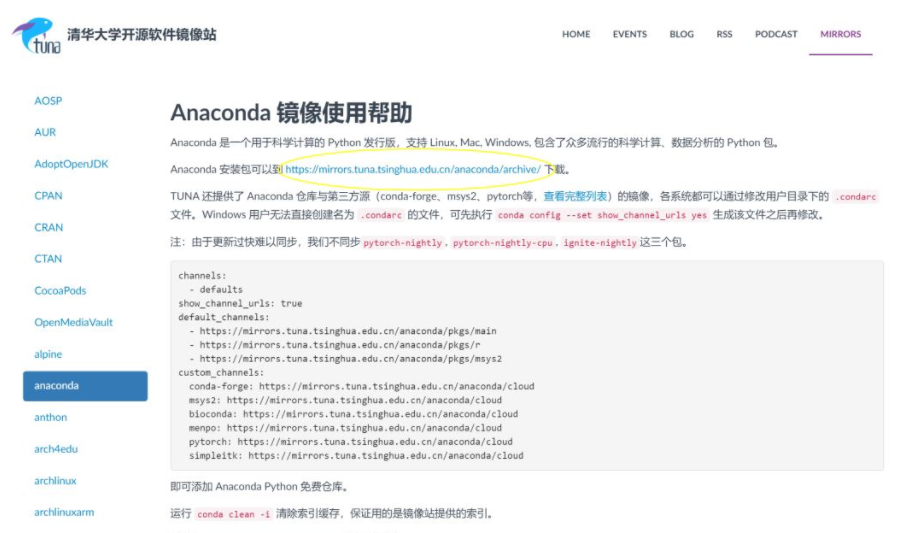Viewport: 920px width, 533px height.
Task: Open the CTAN help page
Action: 48,259
